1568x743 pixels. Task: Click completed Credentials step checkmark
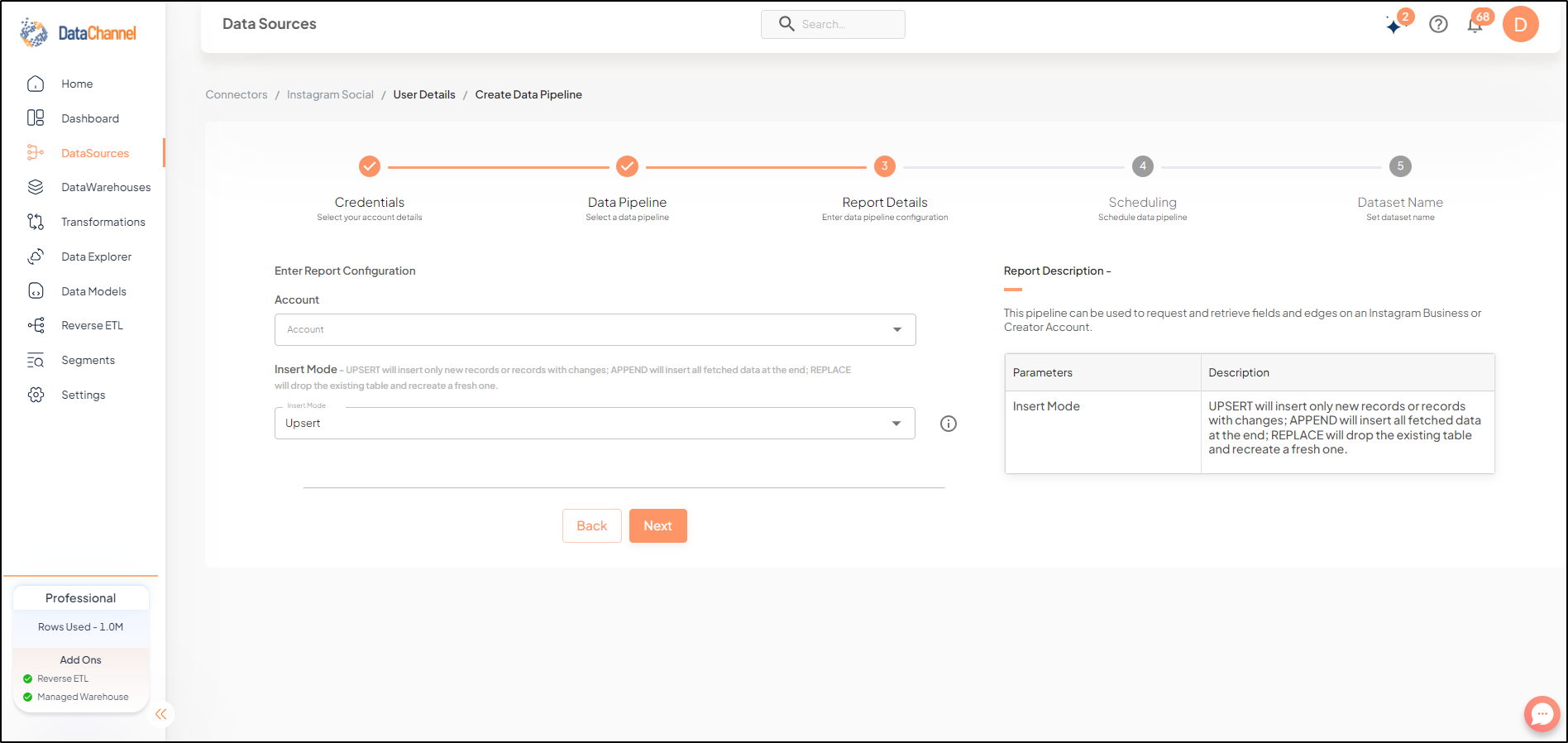[x=370, y=166]
